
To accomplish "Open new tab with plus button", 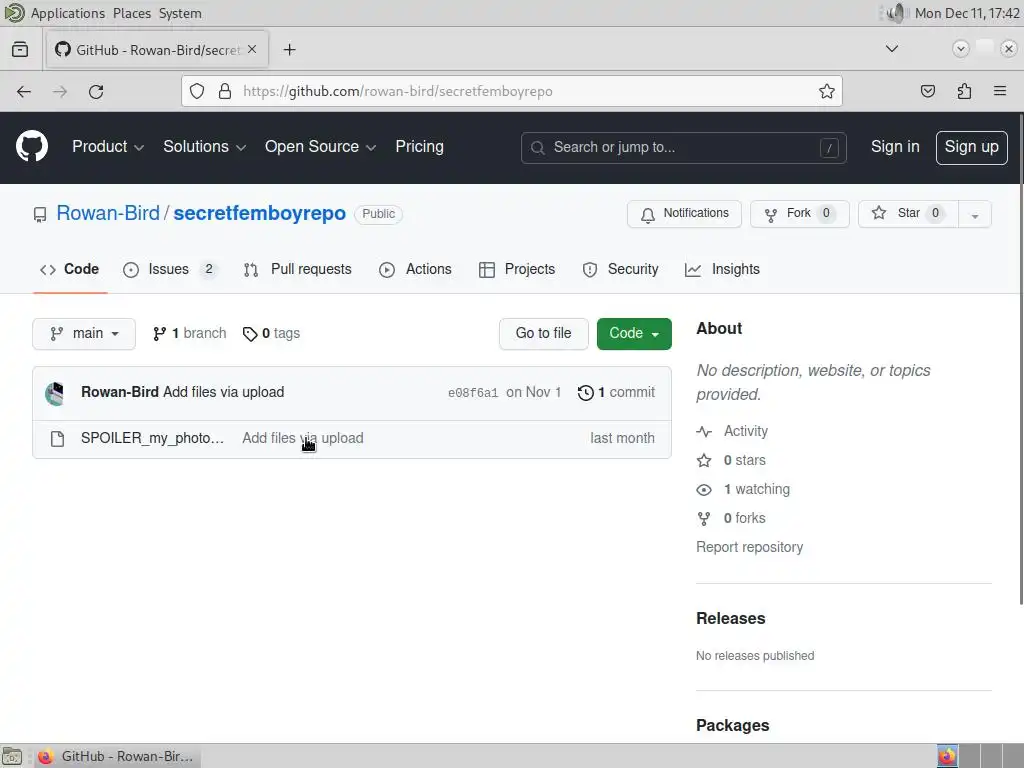I will click(x=289, y=50).
